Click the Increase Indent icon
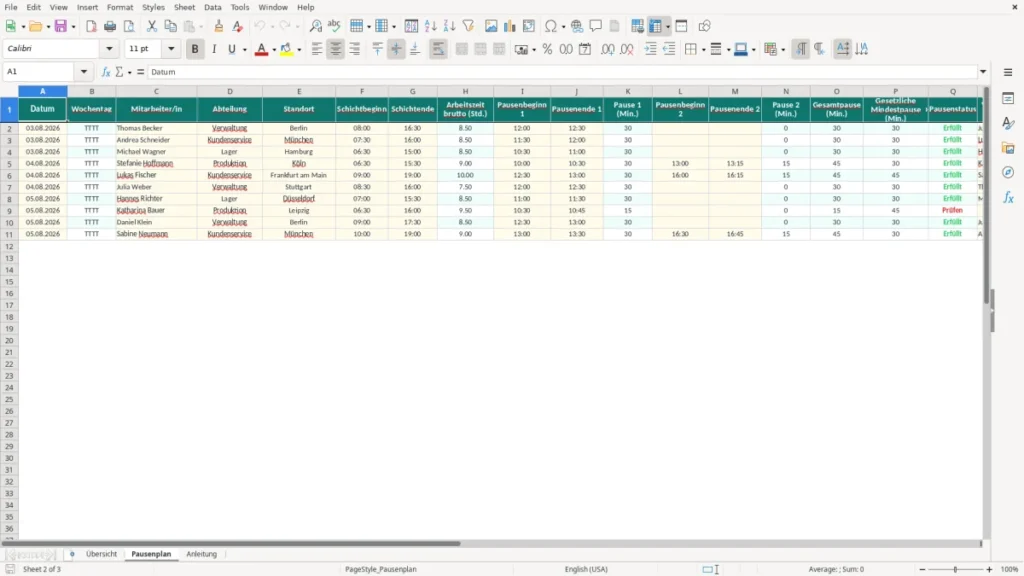Screen dimensions: 1024x576 click(x=650, y=49)
